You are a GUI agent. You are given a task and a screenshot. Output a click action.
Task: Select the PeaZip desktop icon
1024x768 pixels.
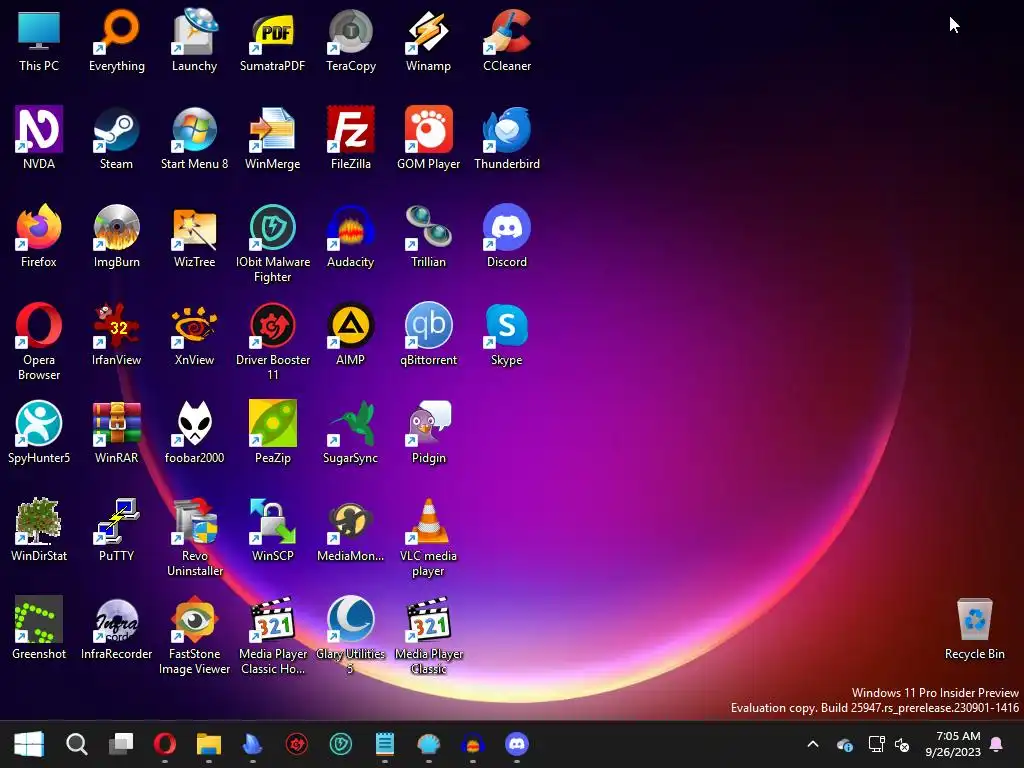point(272,432)
